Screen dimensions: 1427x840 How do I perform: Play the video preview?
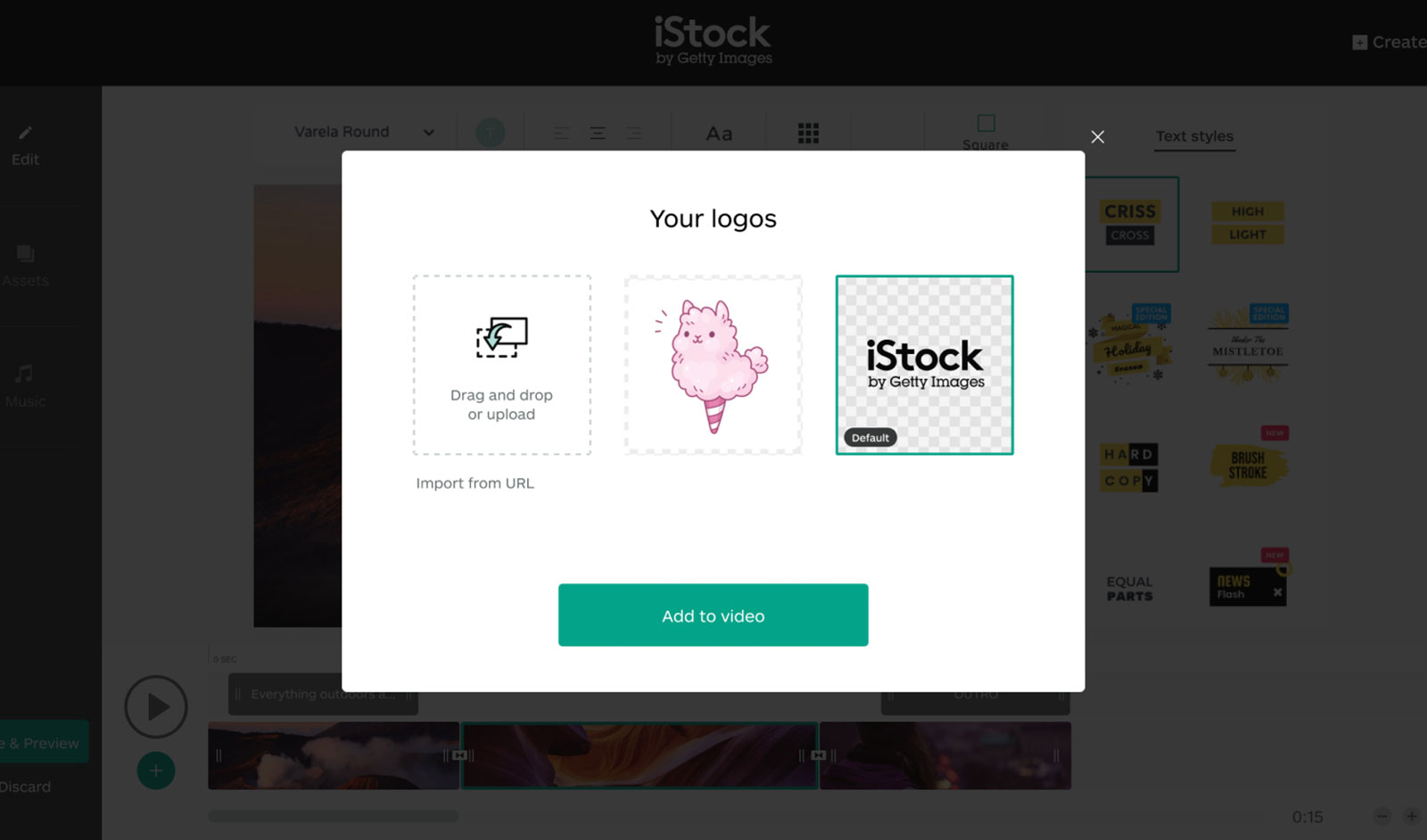(156, 707)
